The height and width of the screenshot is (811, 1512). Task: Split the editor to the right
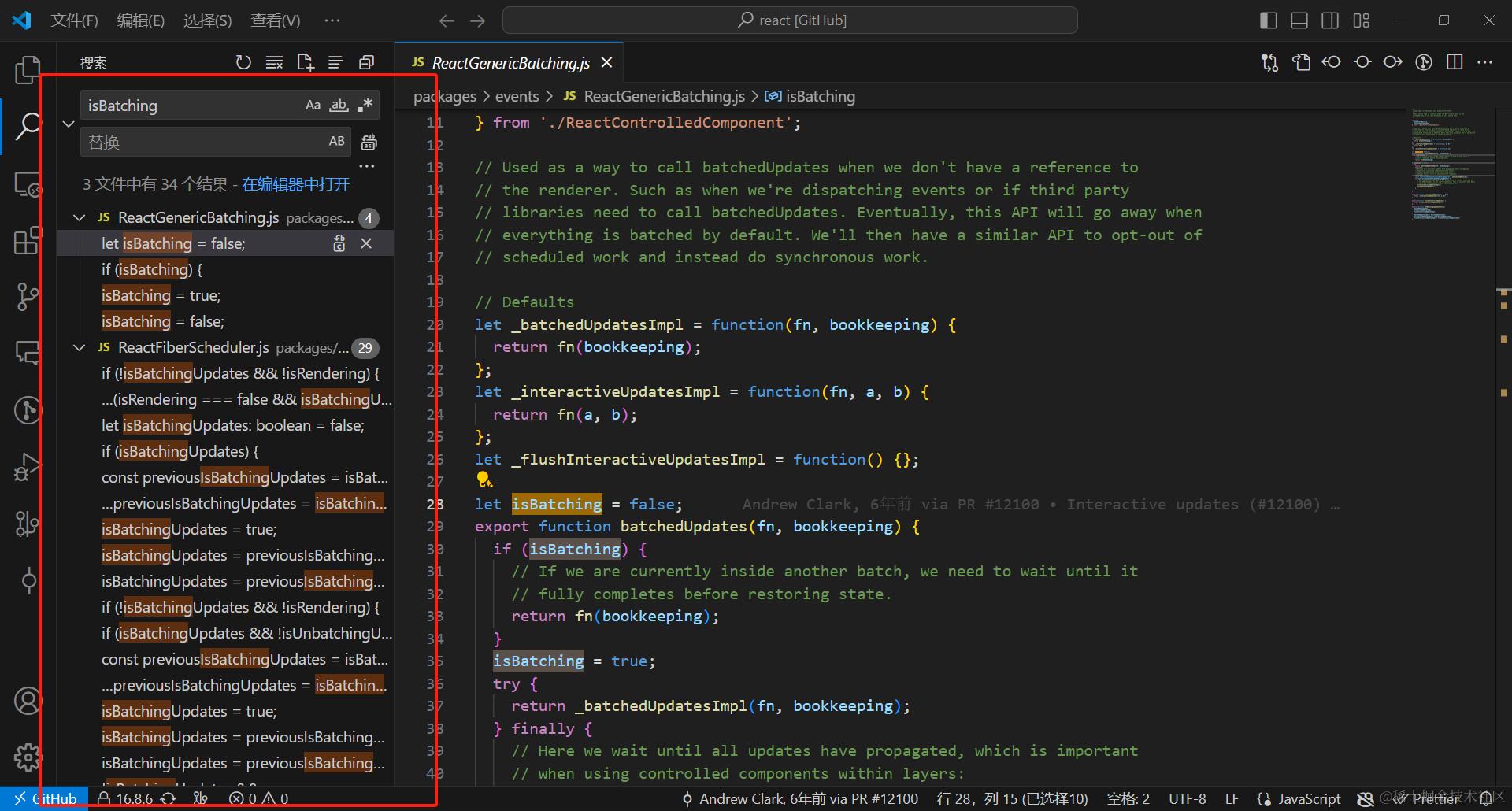[1455, 62]
